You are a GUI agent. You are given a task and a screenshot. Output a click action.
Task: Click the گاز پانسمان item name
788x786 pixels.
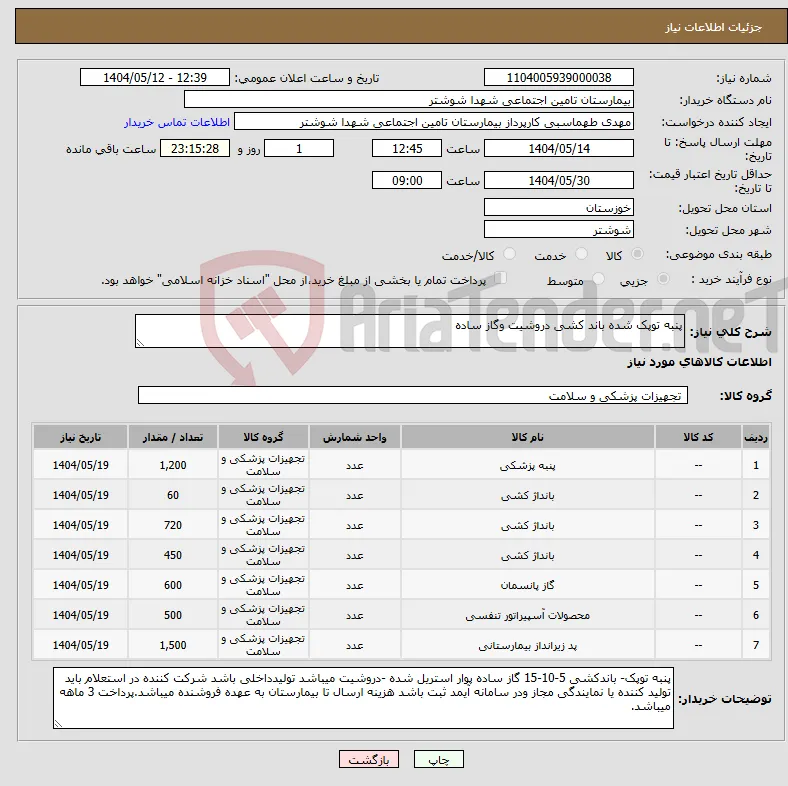pyautogui.click(x=528, y=585)
